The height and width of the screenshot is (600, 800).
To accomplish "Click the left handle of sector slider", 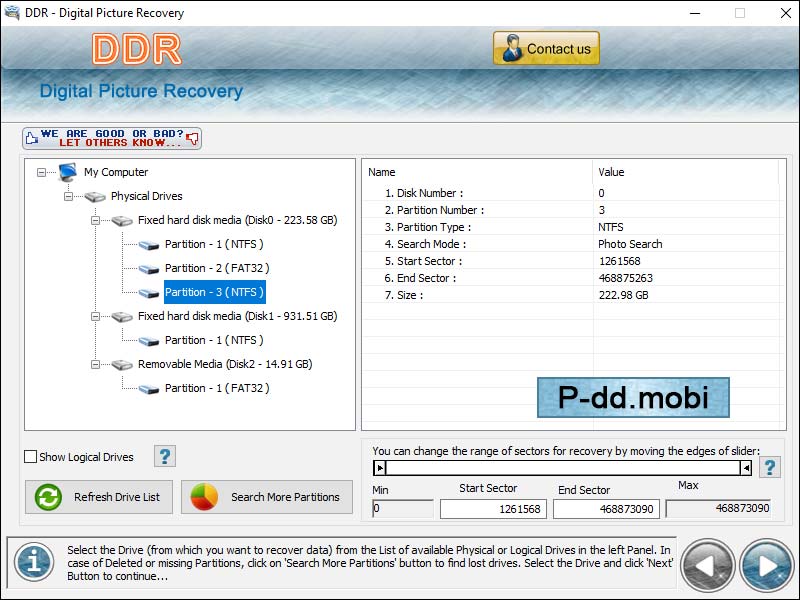I will point(380,468).
